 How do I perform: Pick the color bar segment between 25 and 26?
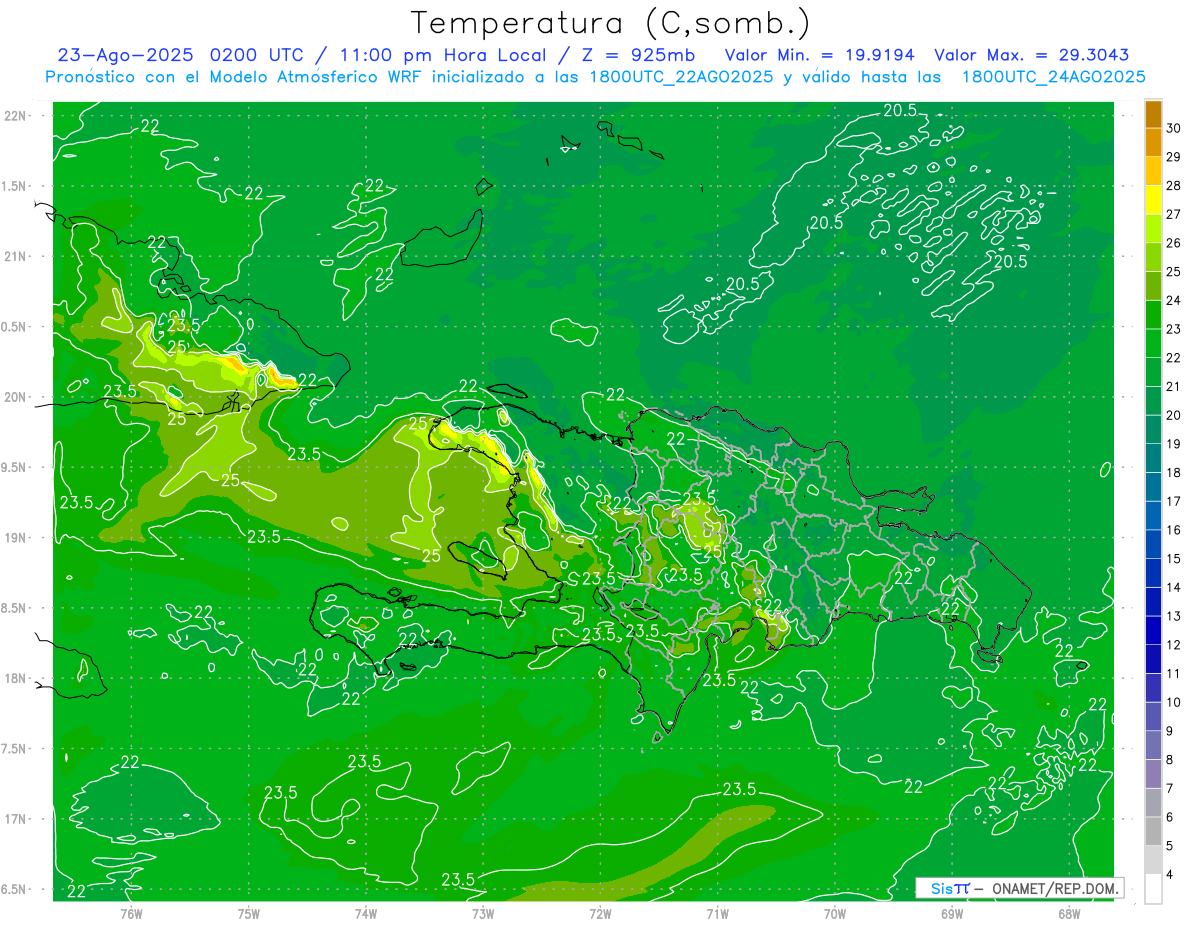(x=1153, y=258)
